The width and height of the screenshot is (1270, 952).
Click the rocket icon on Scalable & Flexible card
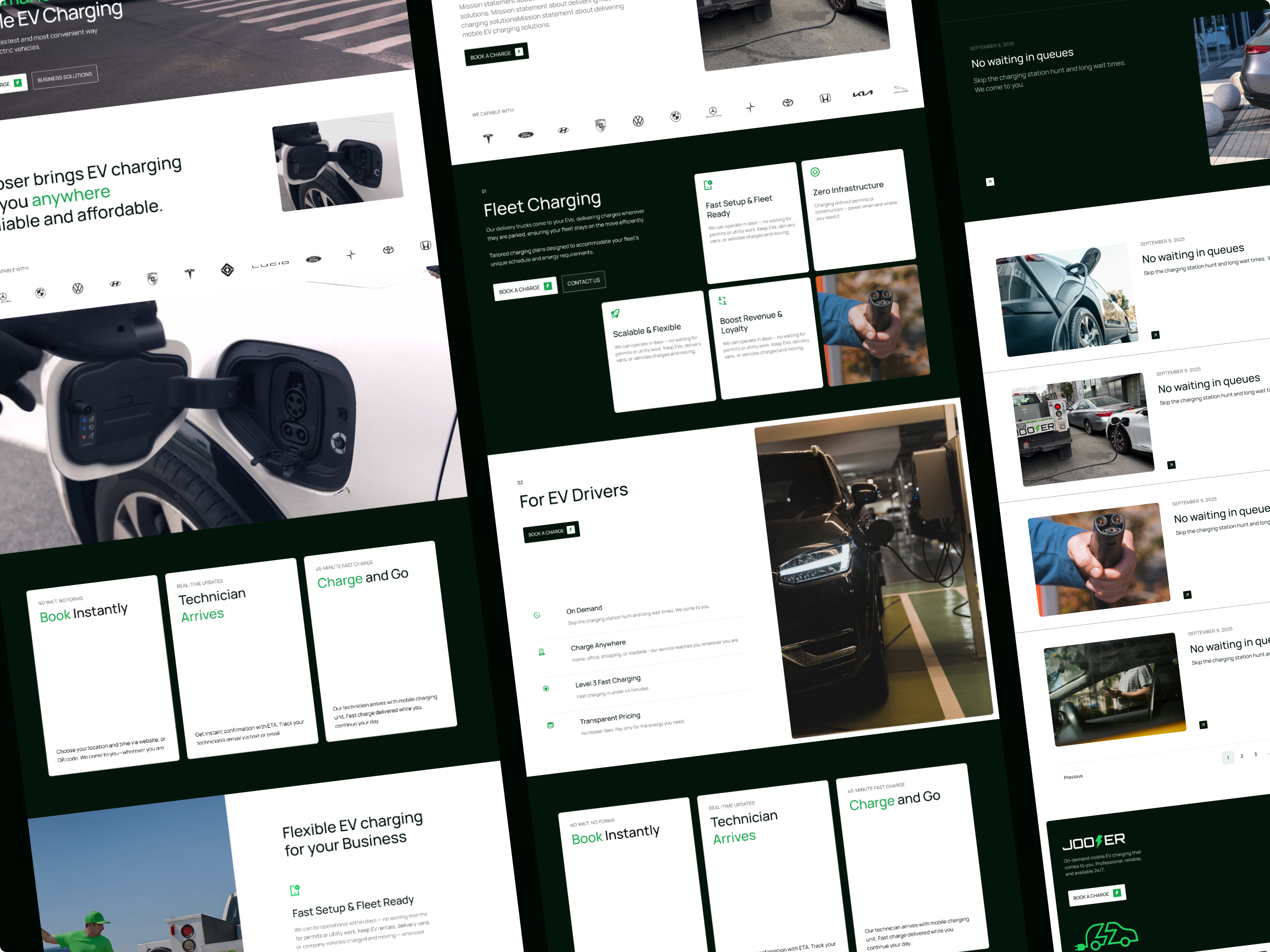point(615,313)
